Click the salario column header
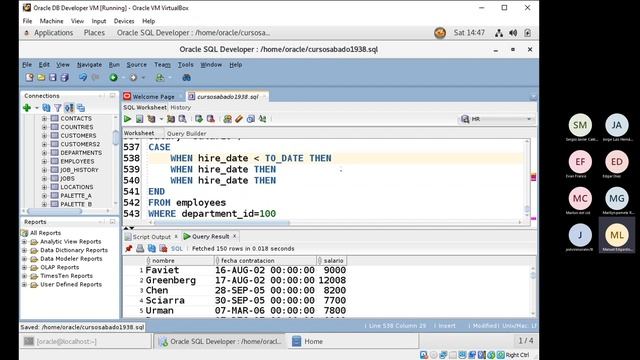This screenshot has width=640, height=360. coord(331,260)
